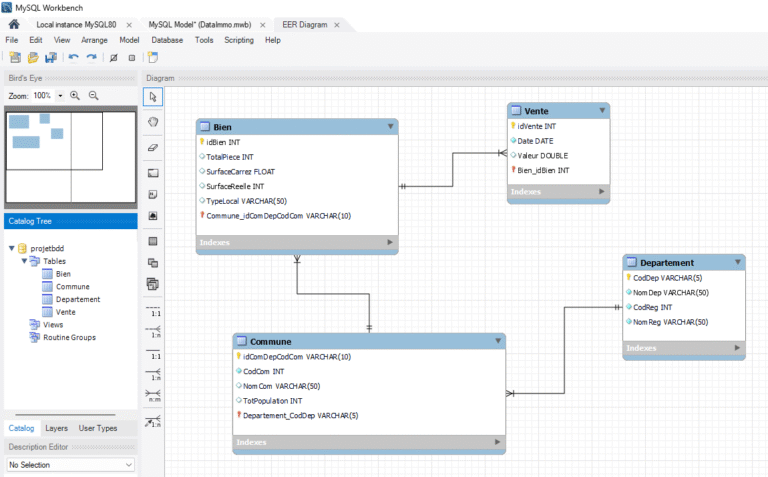
Task: Click the zoom out magnifier icon
Action: click(x=93, y=95)
